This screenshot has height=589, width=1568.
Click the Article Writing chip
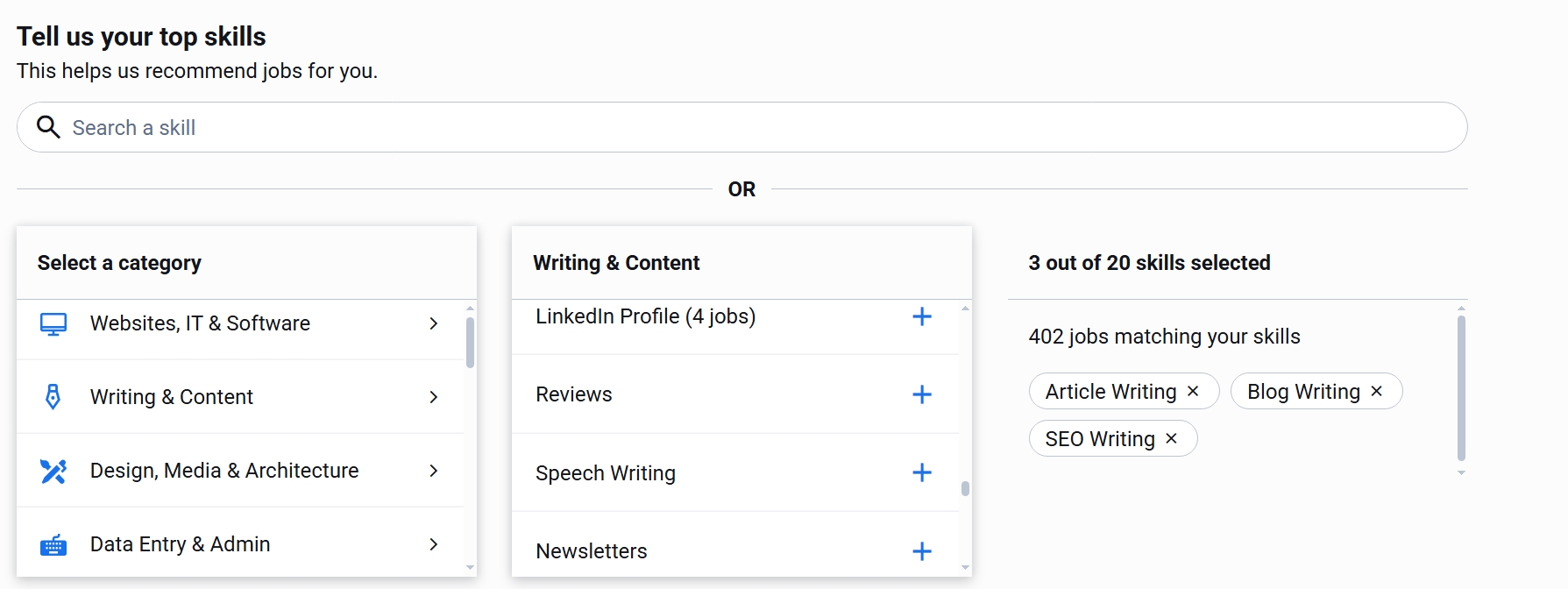[1124, 391]
